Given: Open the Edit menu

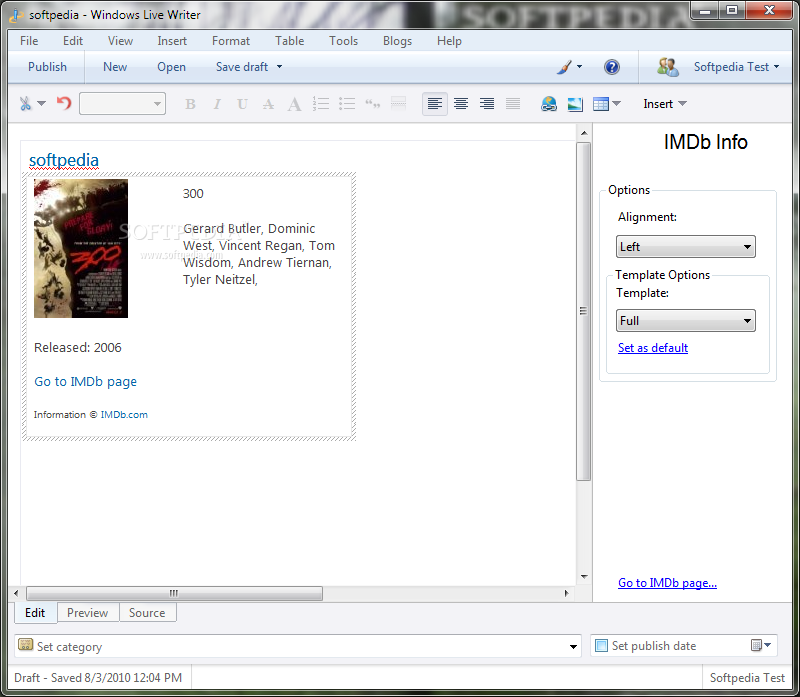Looking at the screenshot, I should click(73, 41).
